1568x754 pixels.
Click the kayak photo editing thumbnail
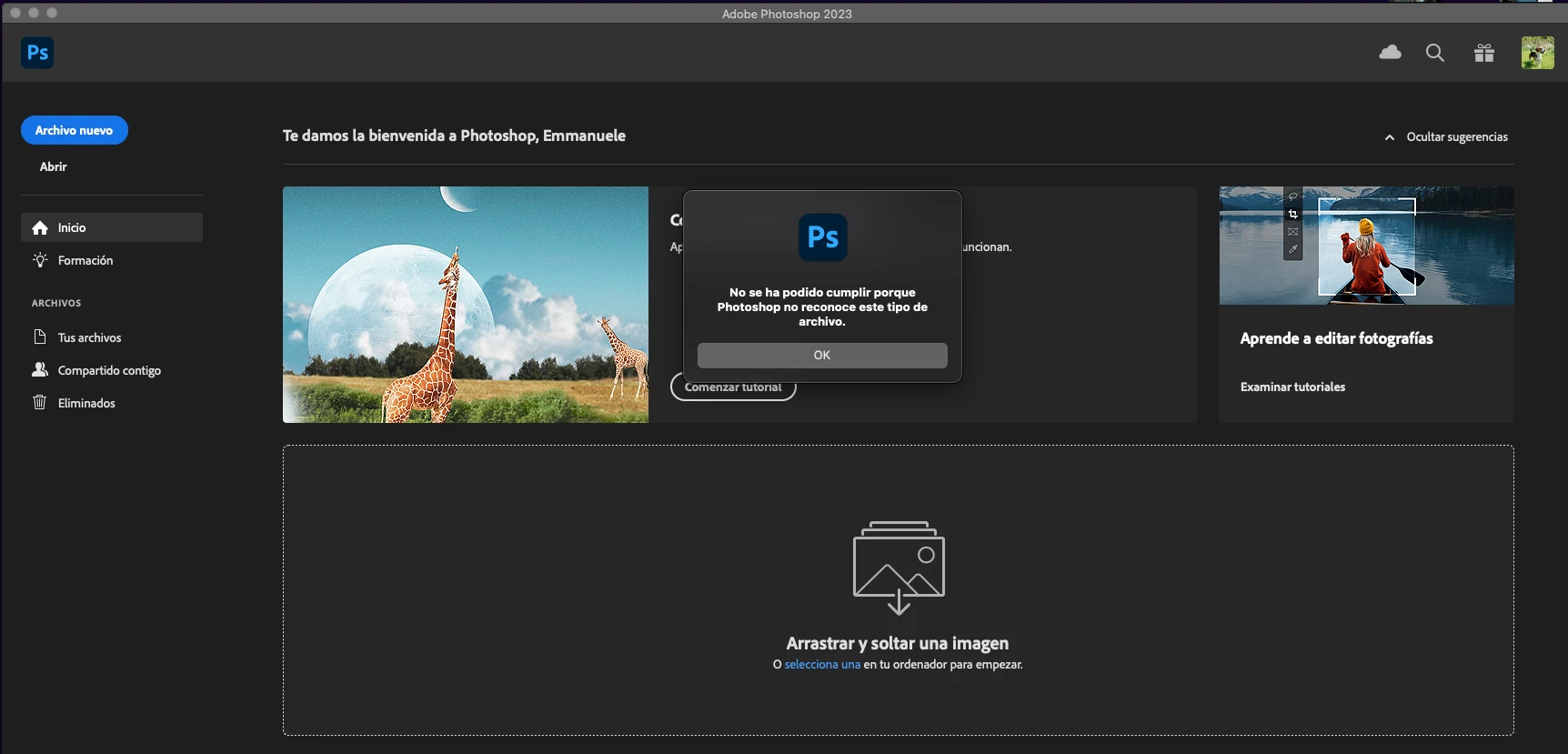[1366, 246]
